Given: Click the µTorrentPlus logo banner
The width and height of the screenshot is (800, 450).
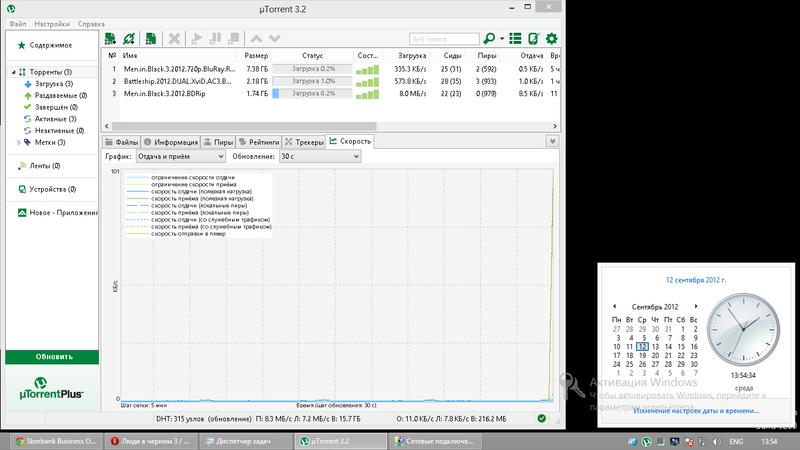Looking at the screenshot, I should (x=52, y=388).
